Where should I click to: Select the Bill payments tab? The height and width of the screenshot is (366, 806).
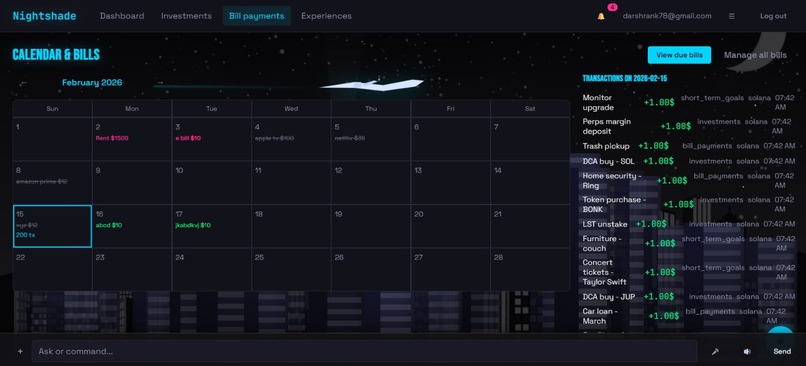[x=257, y=16]
